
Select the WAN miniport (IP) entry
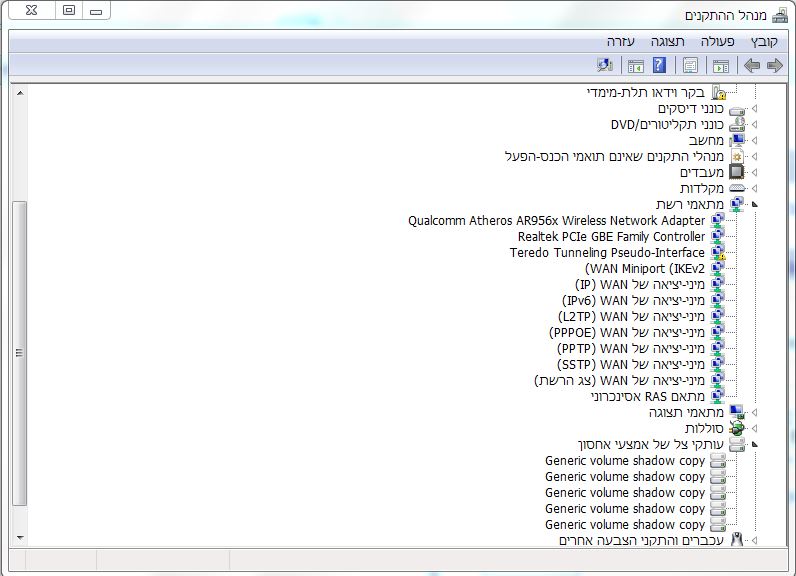tap(640, 285)
